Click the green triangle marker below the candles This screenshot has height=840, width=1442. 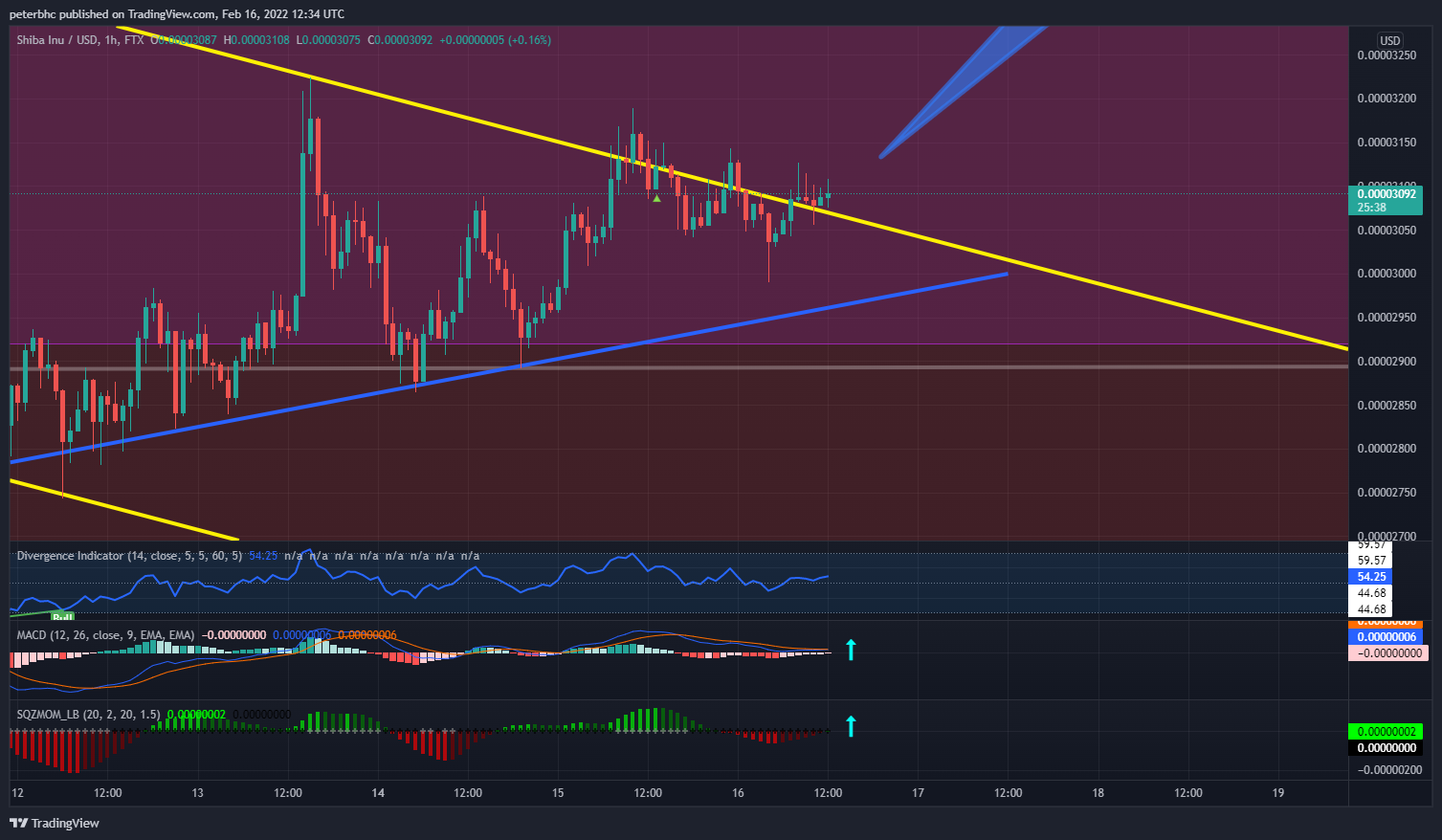coord(656,198)
